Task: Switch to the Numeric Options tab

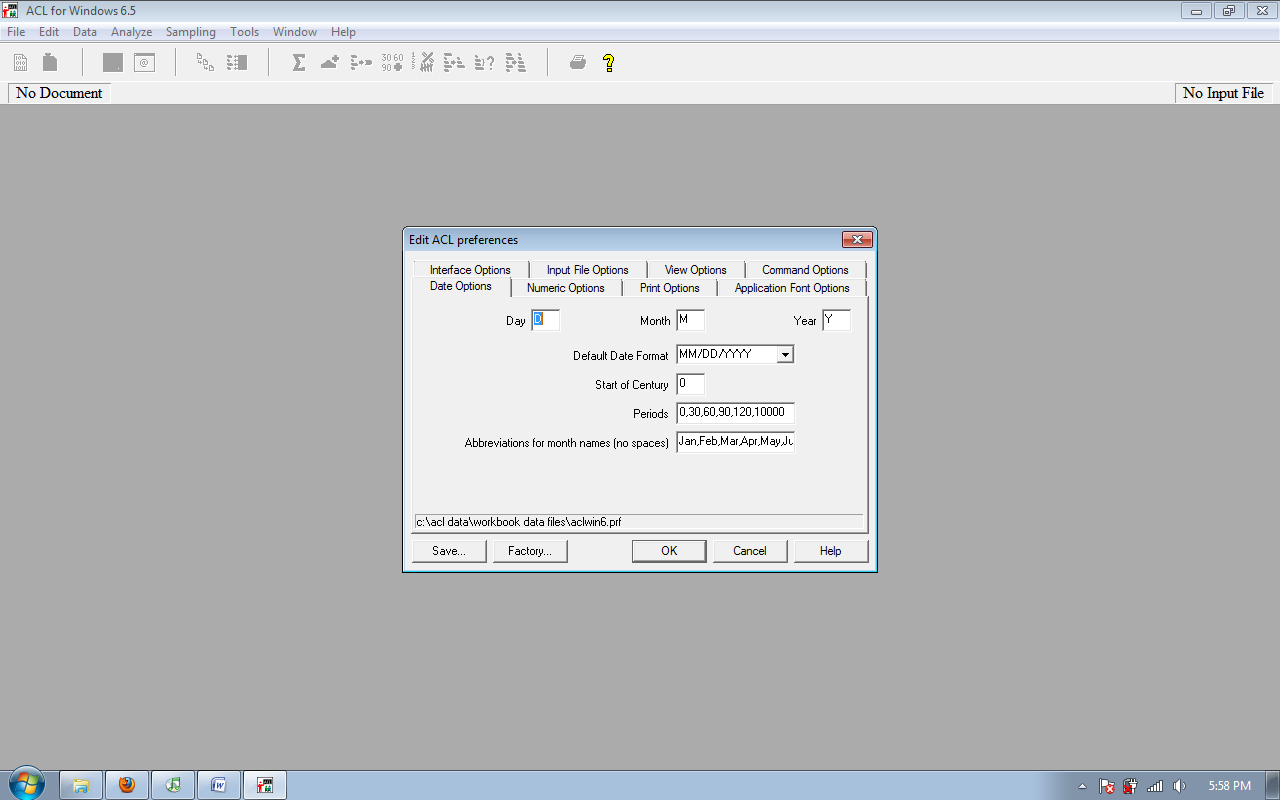Action: click(566, 288)
